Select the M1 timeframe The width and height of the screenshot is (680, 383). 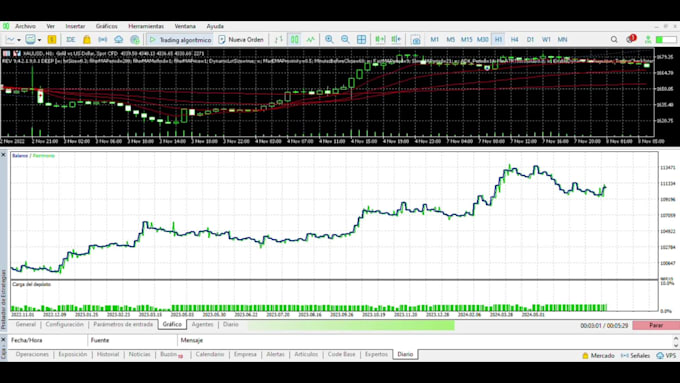(435, 39)
